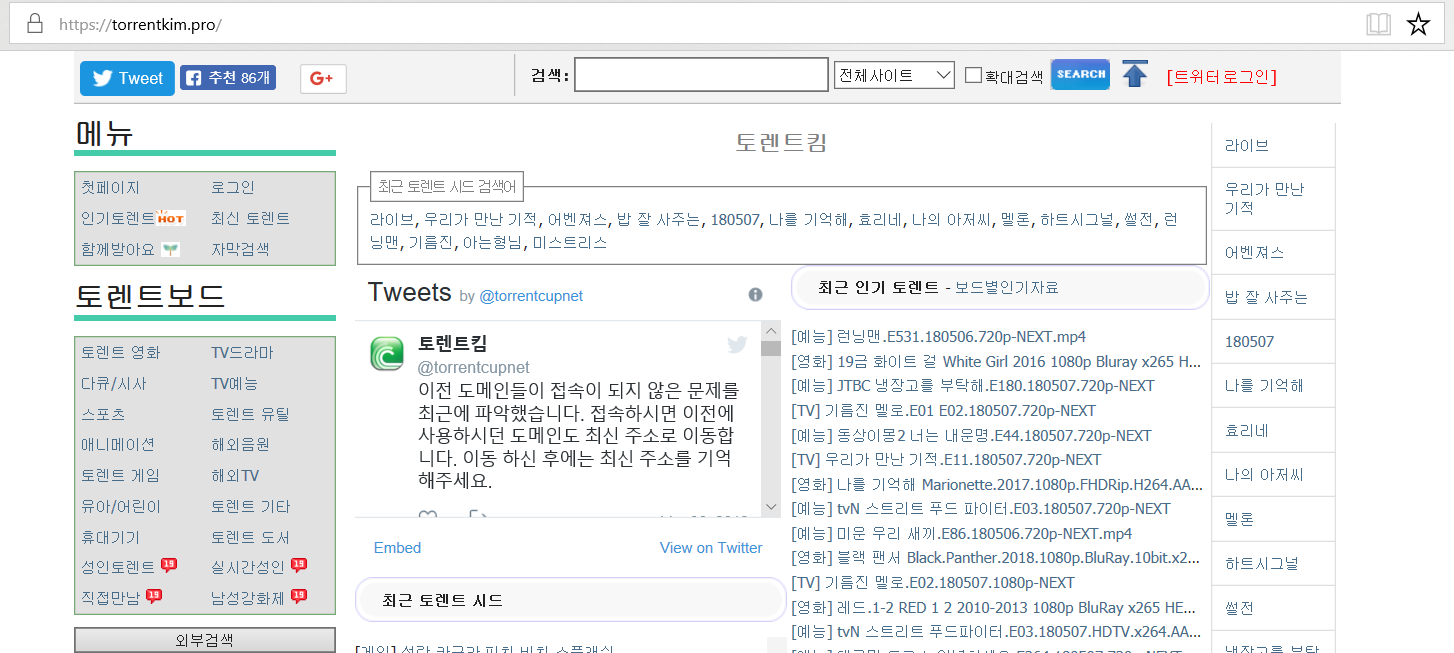Open 최신 토렌트 menu item
The image size is (1454, 653).
tap(250, 218)
